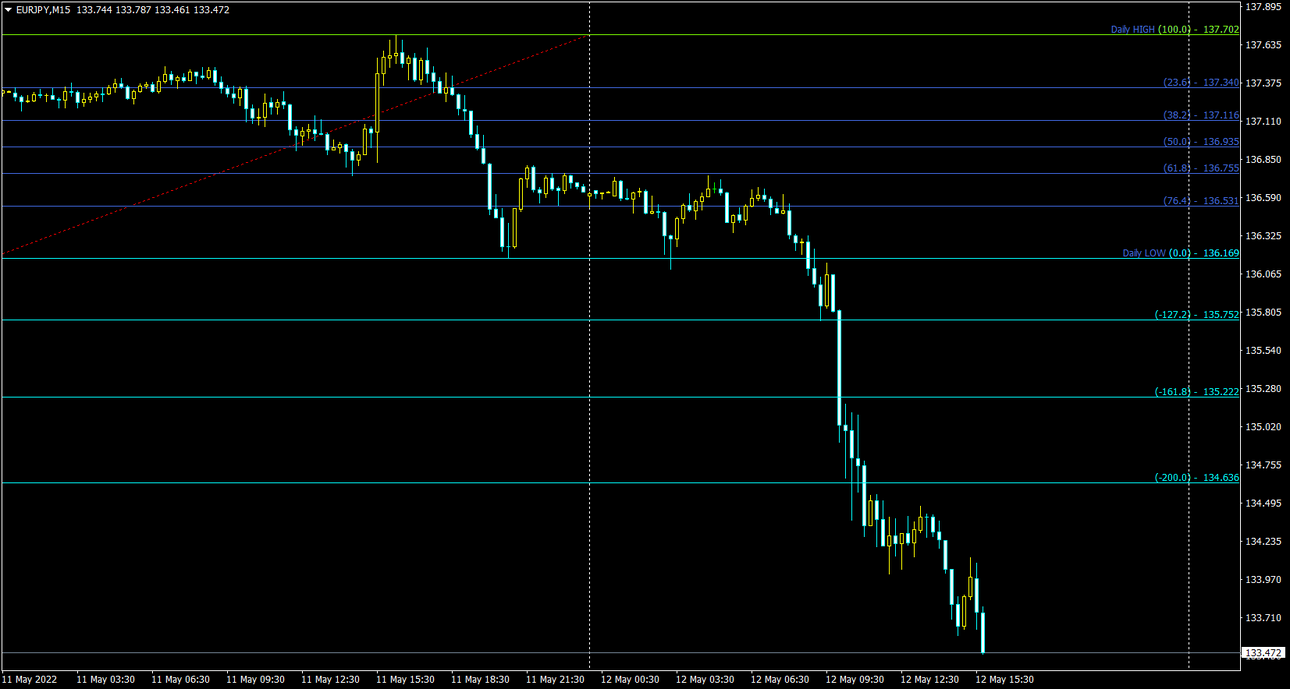Click 137.635 on the price scale
The height and width of the screenshot is (689, 1290).
pyautogui.click(x=1264, y=45)
